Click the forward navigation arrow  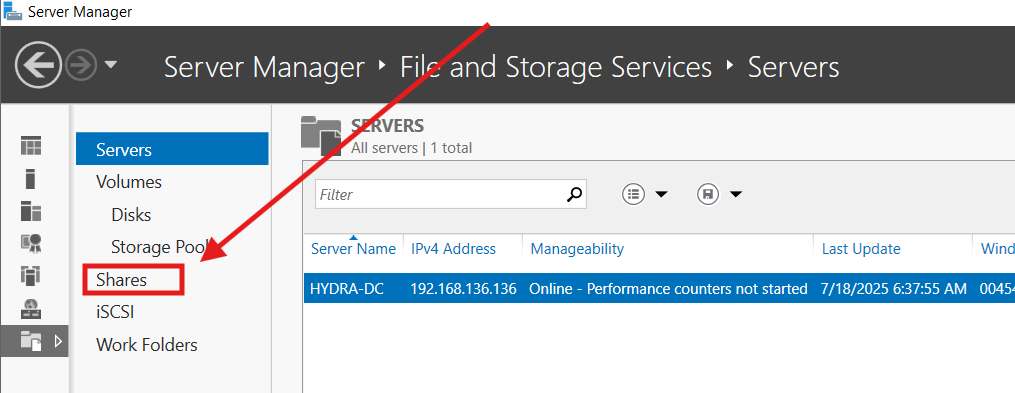[x=81, y=65]
